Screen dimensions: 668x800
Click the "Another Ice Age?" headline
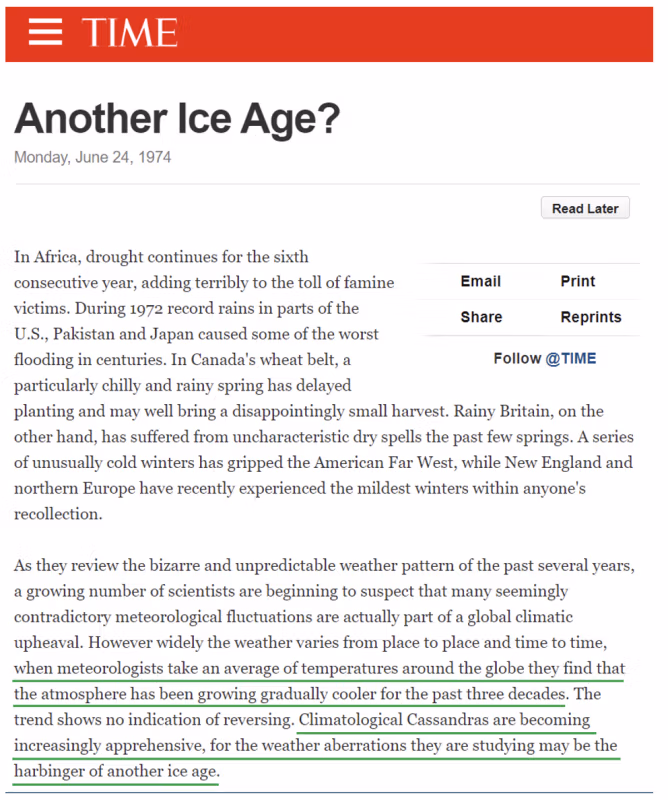coord(177,120)
